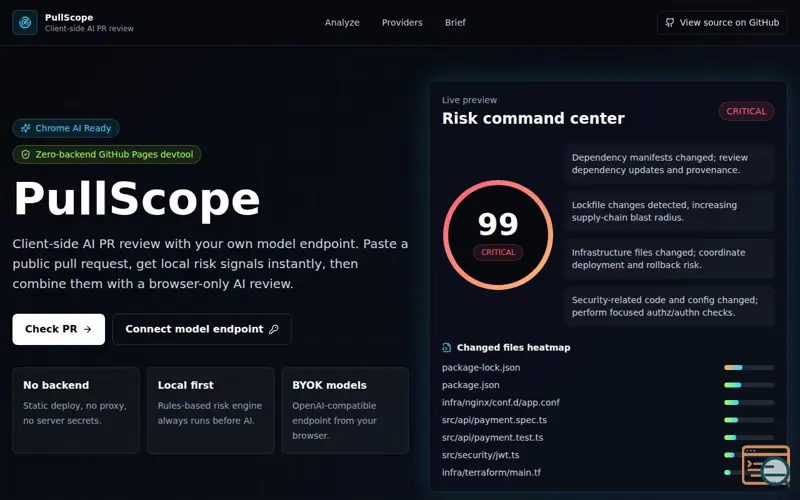800x500 pixels.
Task: Click the Security-related code and config finding
Action: pyautogui.click(x=669, y=306)
